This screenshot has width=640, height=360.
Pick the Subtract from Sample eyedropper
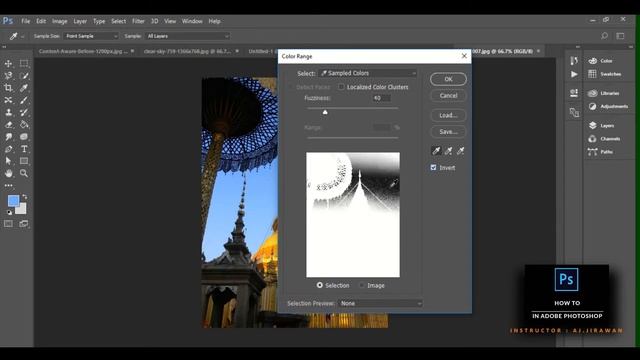[460, 151]
